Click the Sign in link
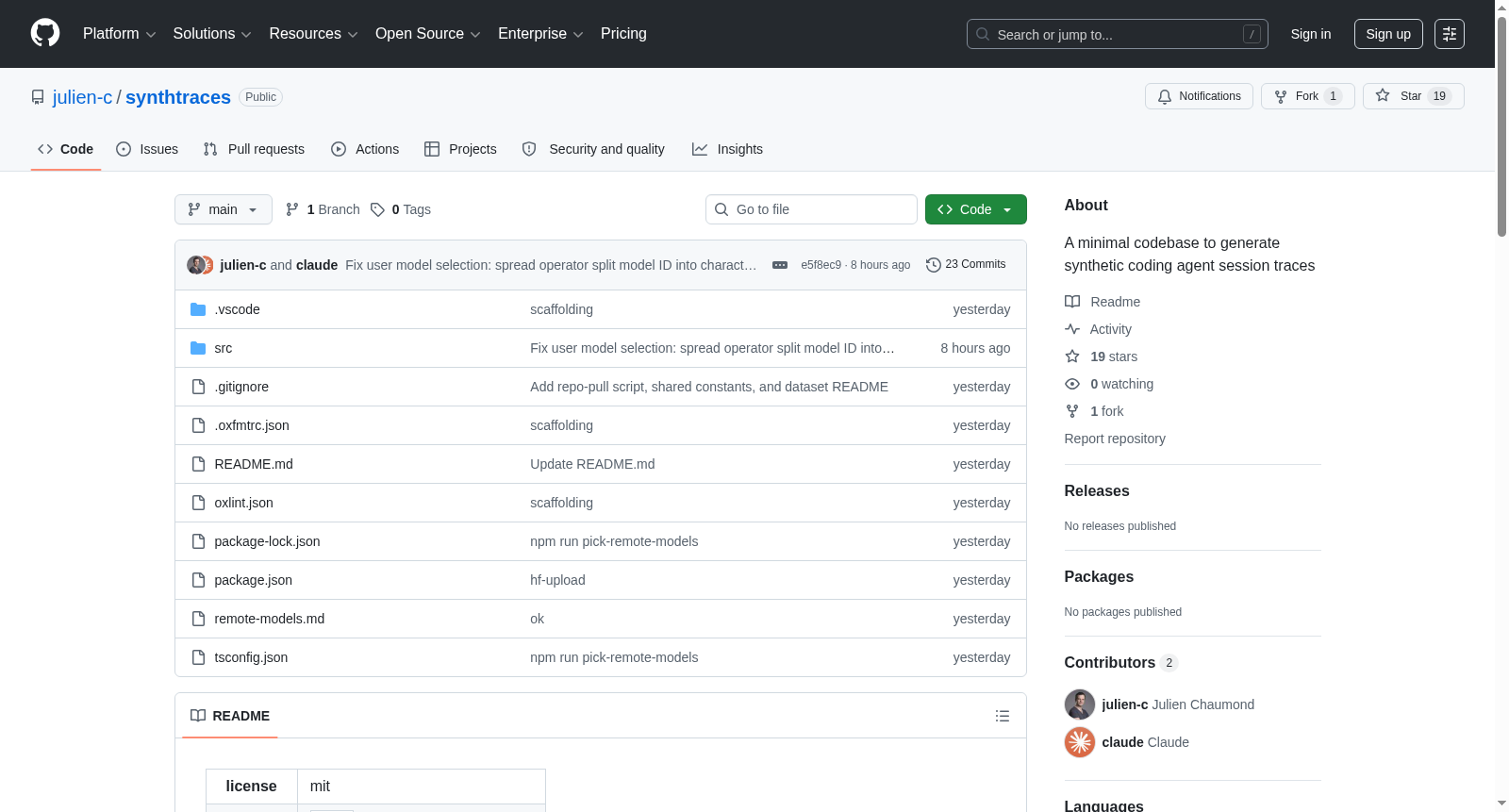 [1311, 34]
